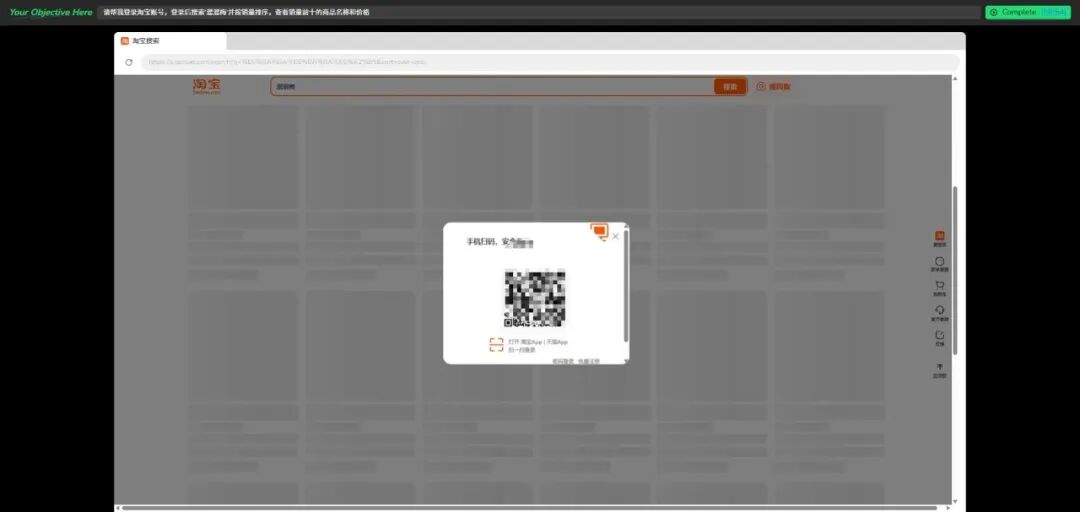
Task: Open shopping cart in right sidebar
Action: (x=939, y=288)
